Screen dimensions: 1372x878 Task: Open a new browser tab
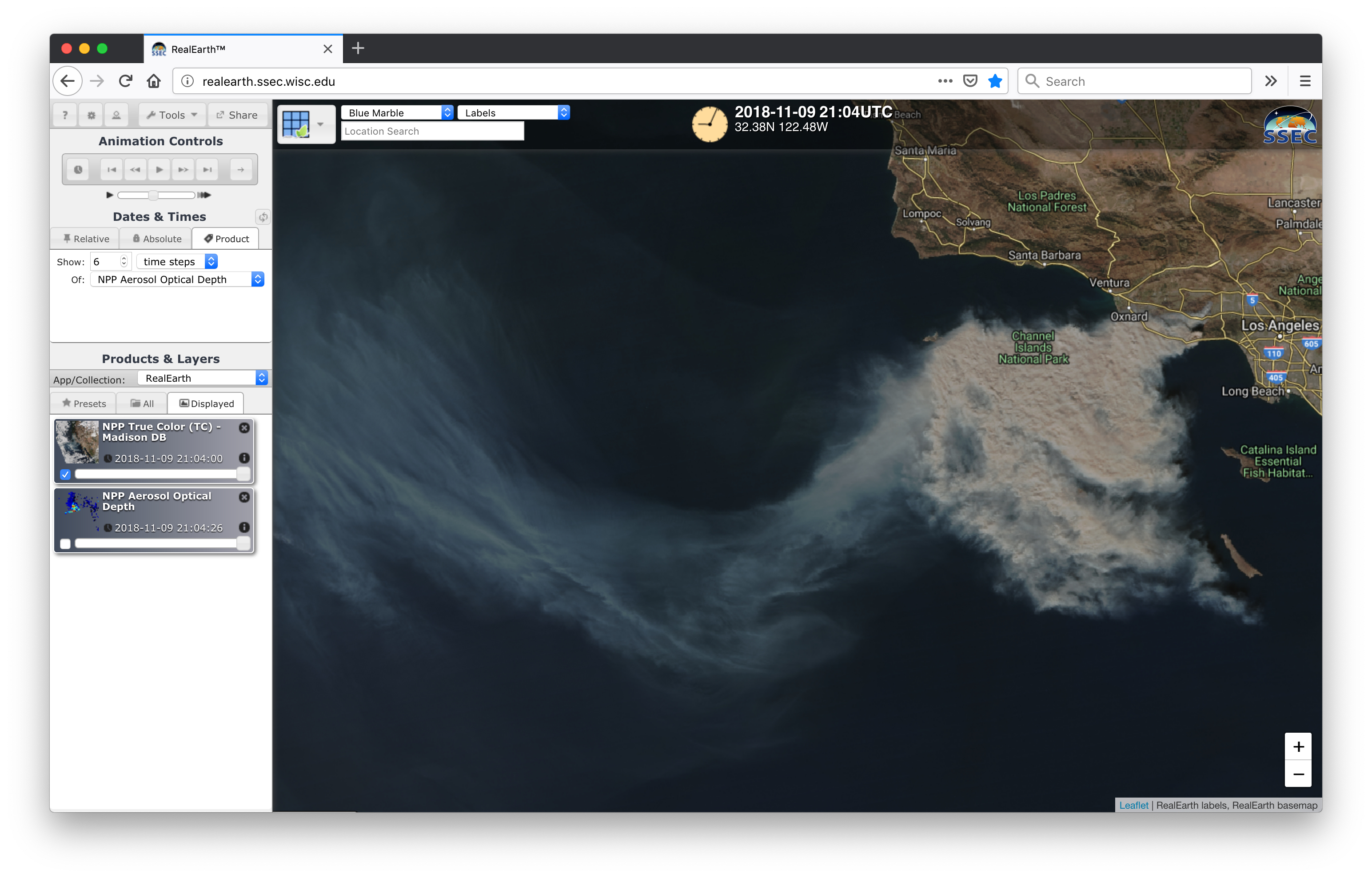pyautogui.click(x=357, y=48)
